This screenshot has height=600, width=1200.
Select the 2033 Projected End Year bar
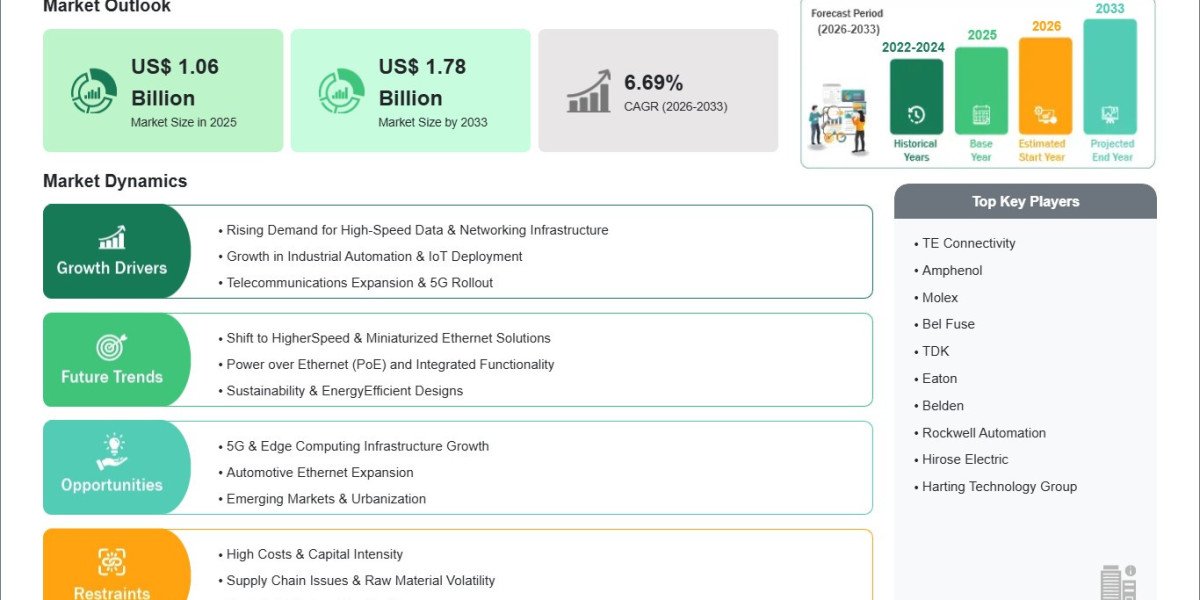coord(1110,77)
